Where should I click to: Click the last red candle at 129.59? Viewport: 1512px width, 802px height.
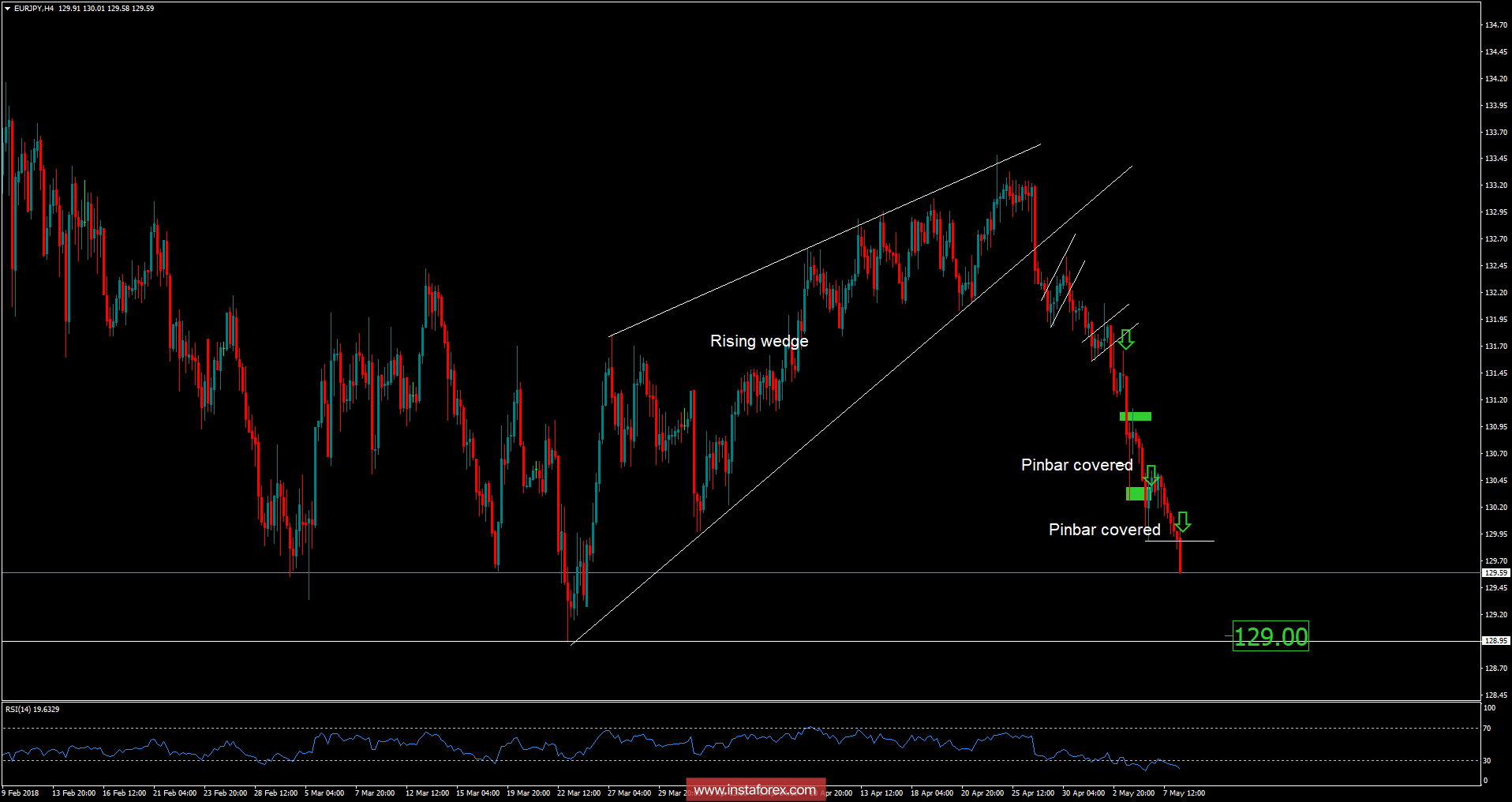tap(1181, 555)
